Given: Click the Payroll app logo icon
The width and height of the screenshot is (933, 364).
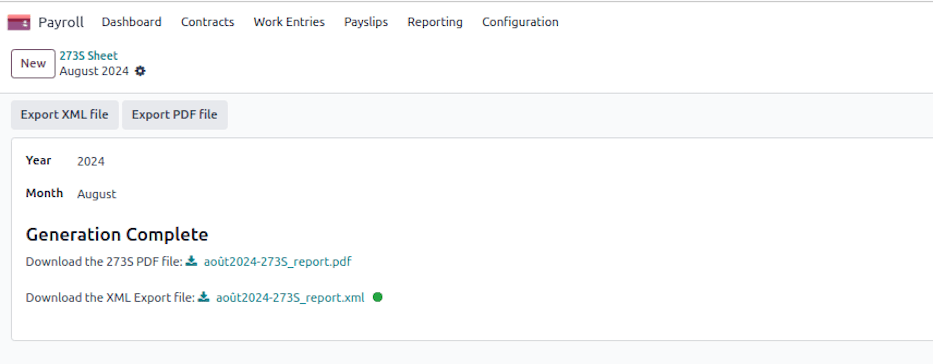Looking at the screenshot, I should (x=18, y=23).
